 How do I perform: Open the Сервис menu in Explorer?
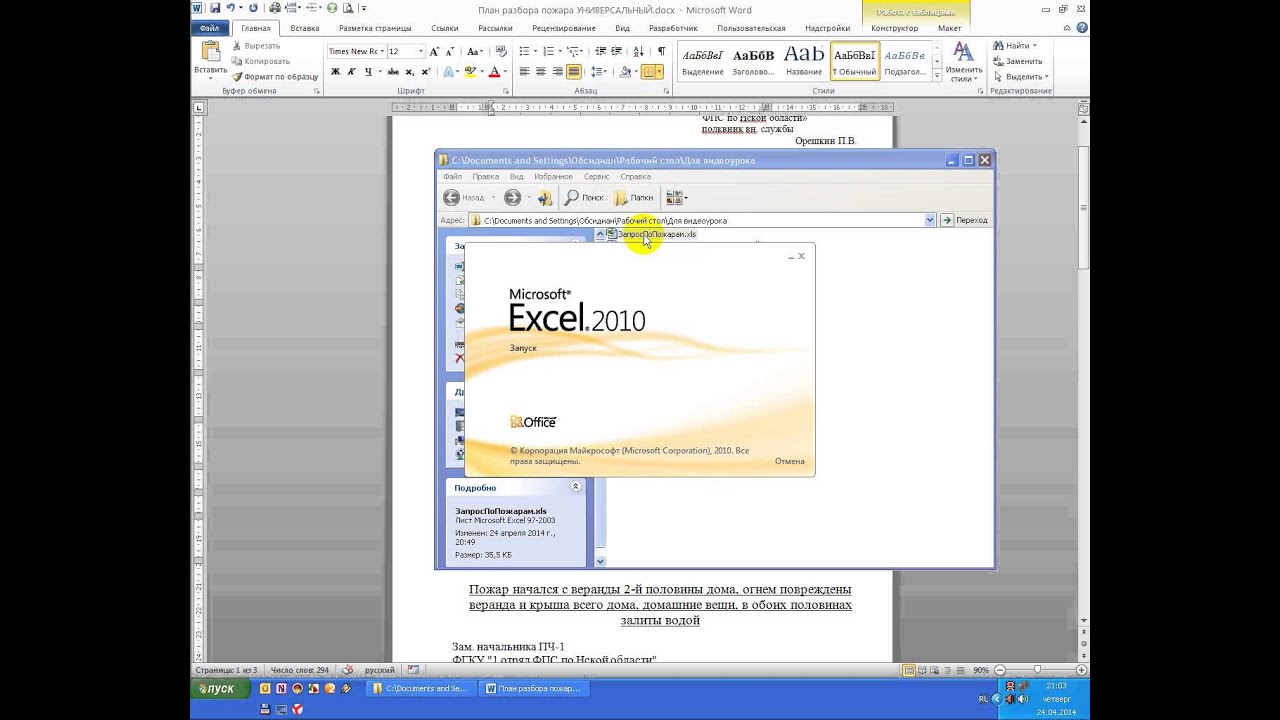(x=596, y=177)
